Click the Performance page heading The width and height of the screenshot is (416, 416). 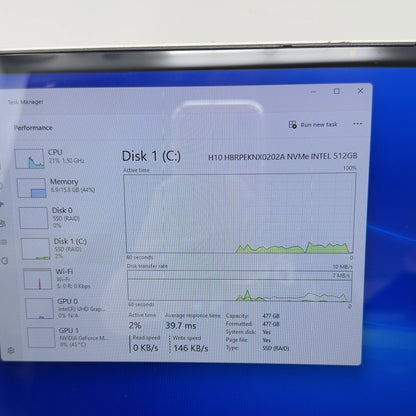tap(33, 128)
